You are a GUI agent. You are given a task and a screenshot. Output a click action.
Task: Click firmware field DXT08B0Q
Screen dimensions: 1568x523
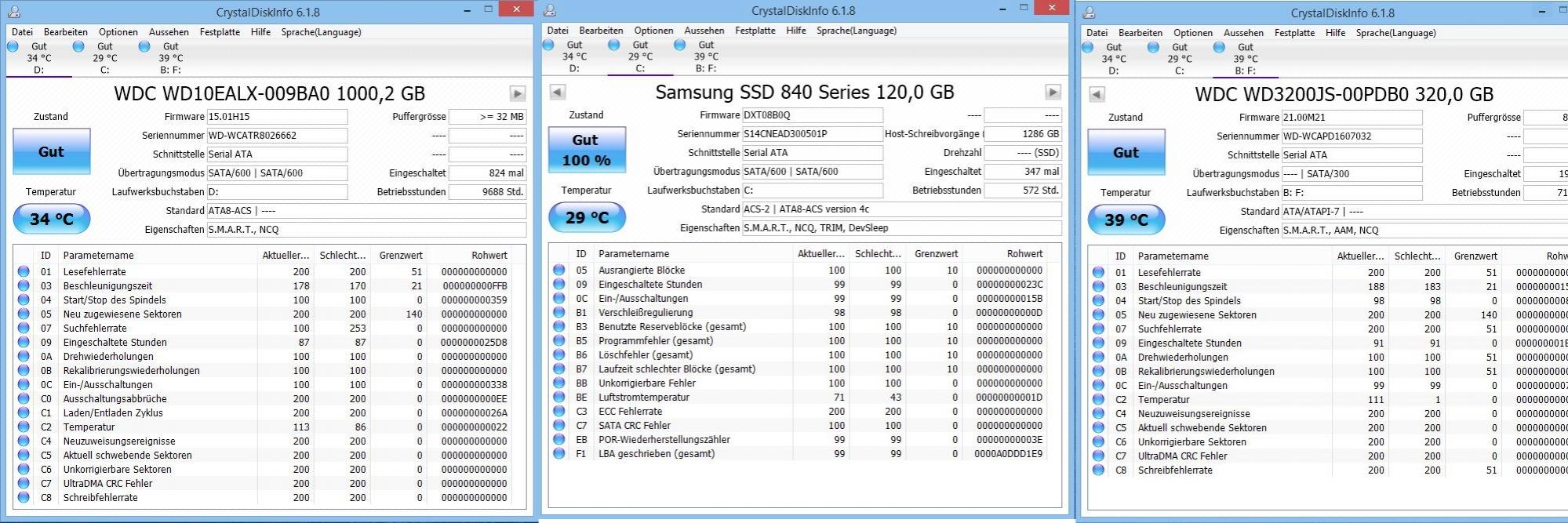coord(812,115)
